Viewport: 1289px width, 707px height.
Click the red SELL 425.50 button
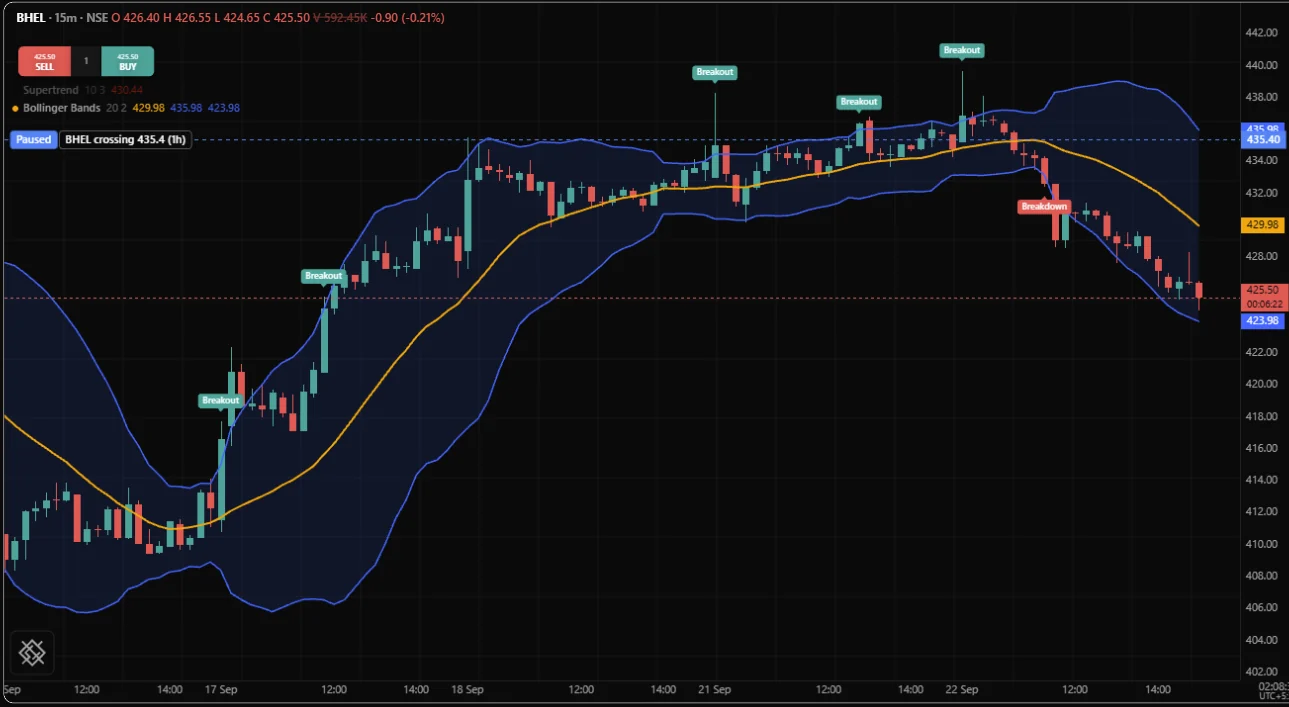click(x=44, y=61)
